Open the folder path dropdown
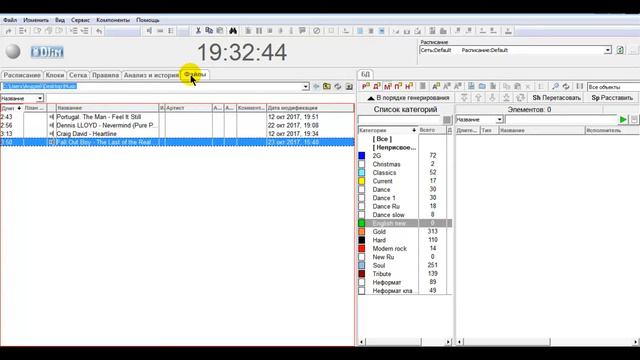 pyautogui.click(x=306, y=87)
